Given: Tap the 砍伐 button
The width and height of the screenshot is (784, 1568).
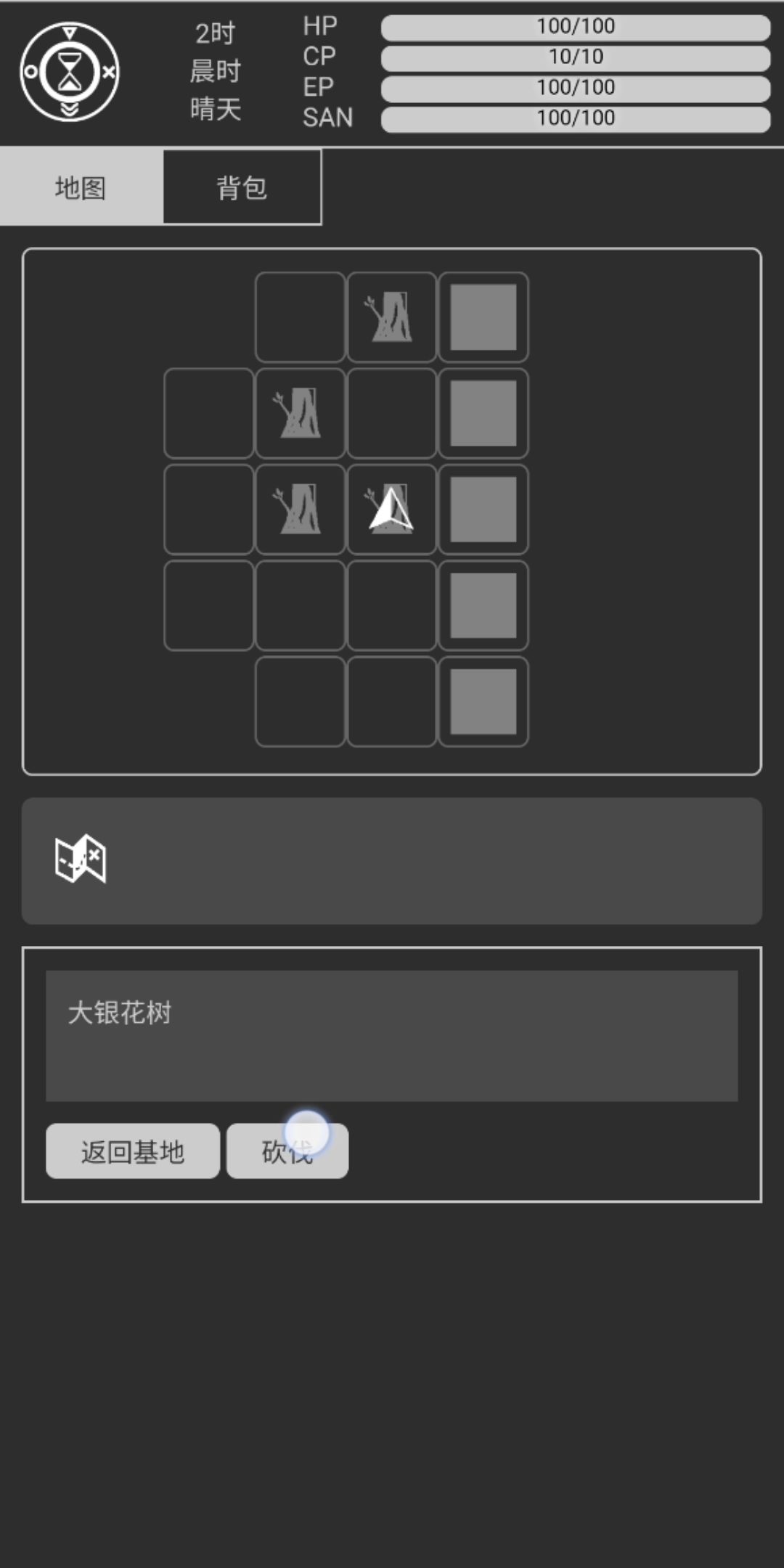Looking at the screenshot, I should 287,1151.
